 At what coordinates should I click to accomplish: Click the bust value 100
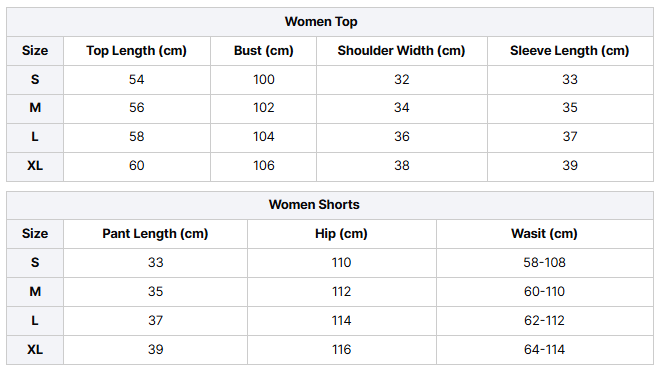(263, 80)
